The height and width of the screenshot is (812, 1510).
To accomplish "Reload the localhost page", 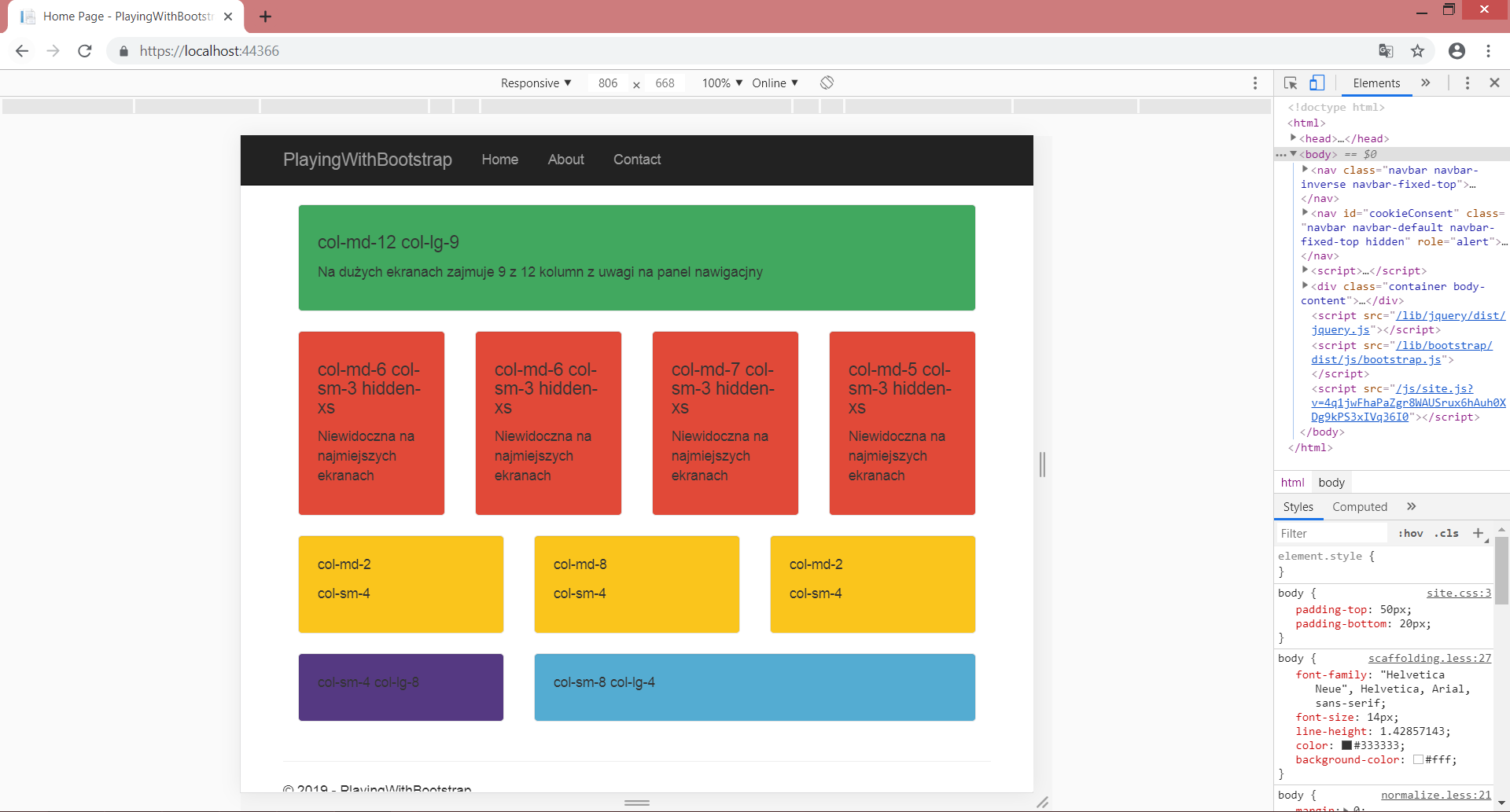I will 85,51.
